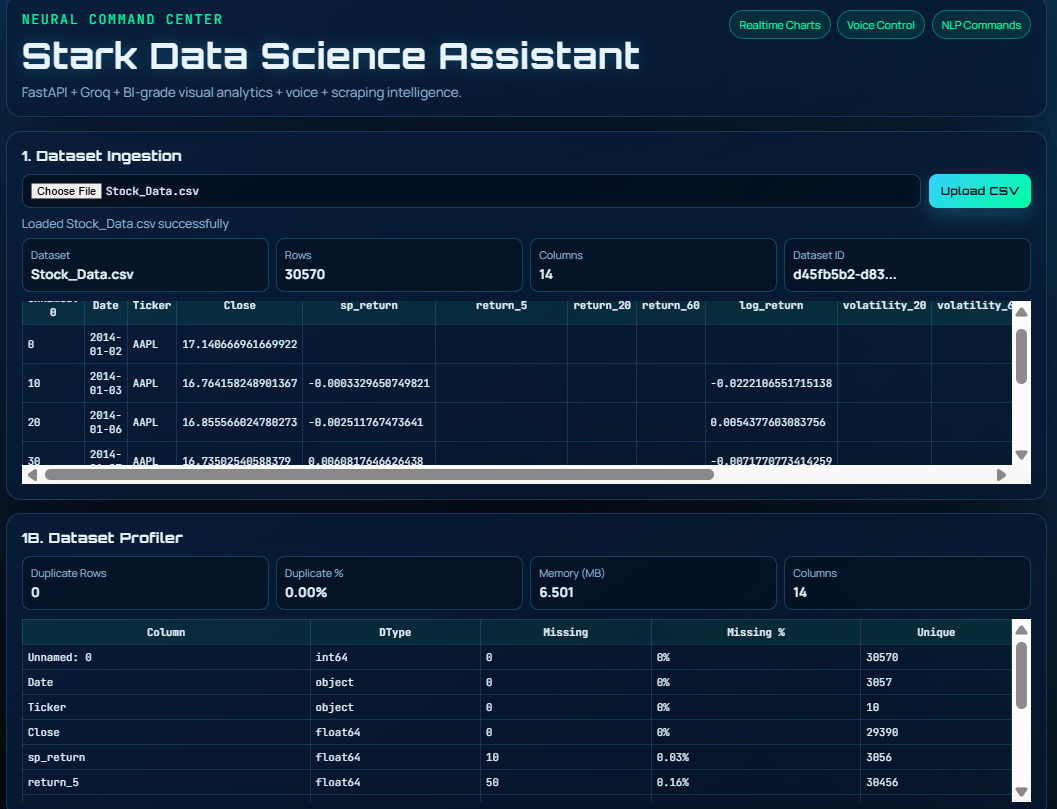Viewport: 1057px width, 809px height.
Task: Click the Voice Control pill
Action: click(880, 25)
